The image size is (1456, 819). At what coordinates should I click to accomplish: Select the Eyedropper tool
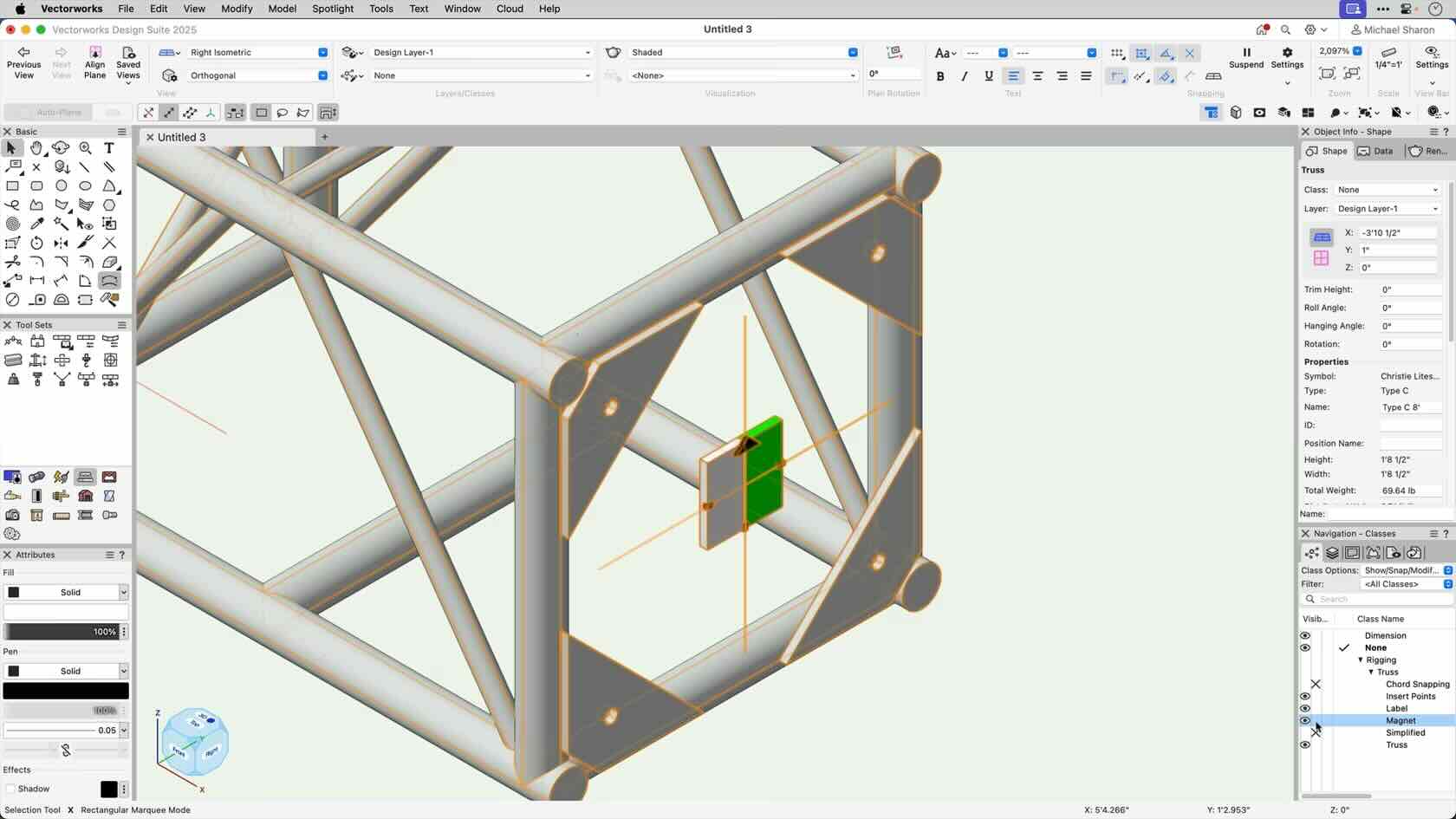(x=36, y=224)
